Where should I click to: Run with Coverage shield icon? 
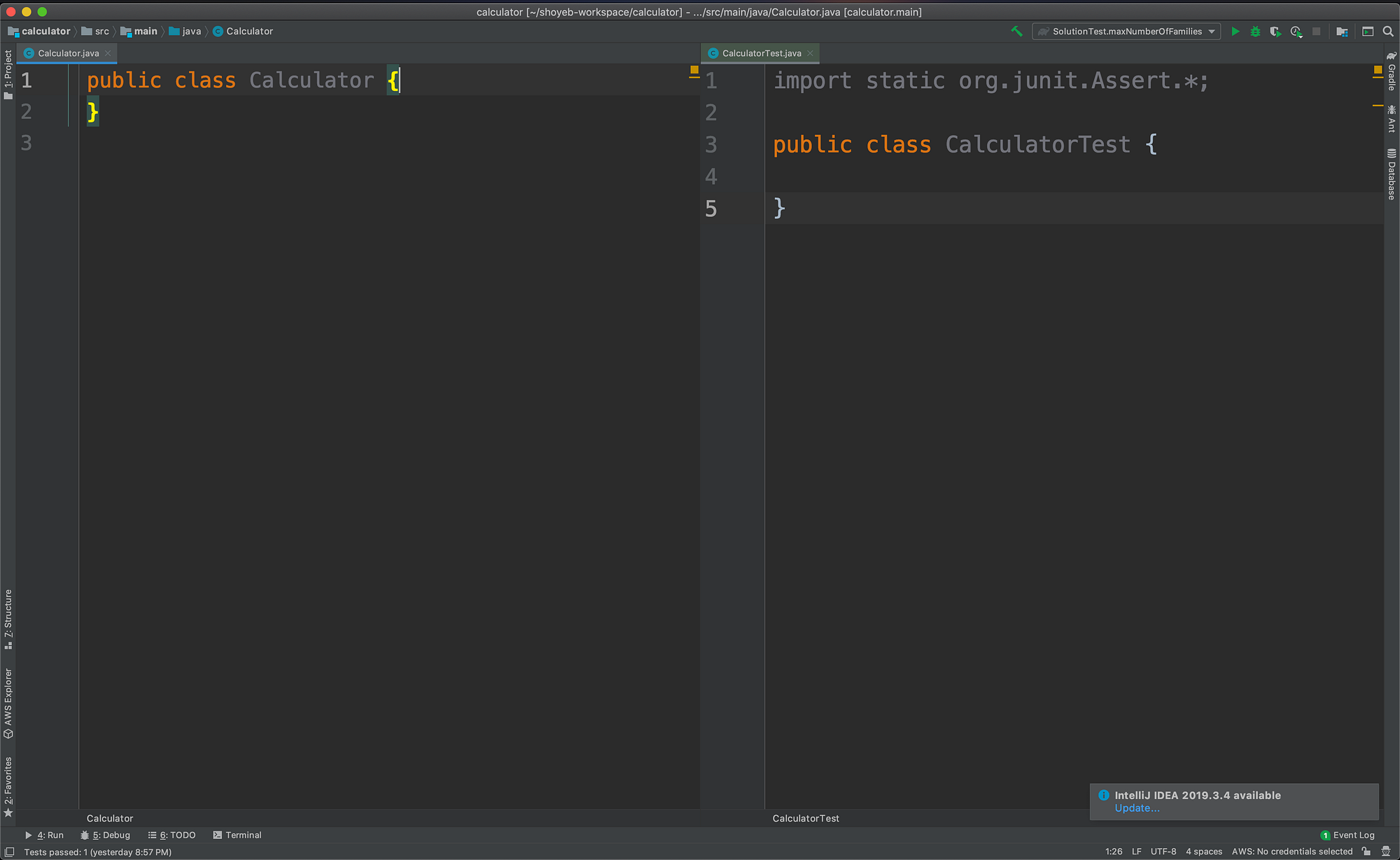1275,31
